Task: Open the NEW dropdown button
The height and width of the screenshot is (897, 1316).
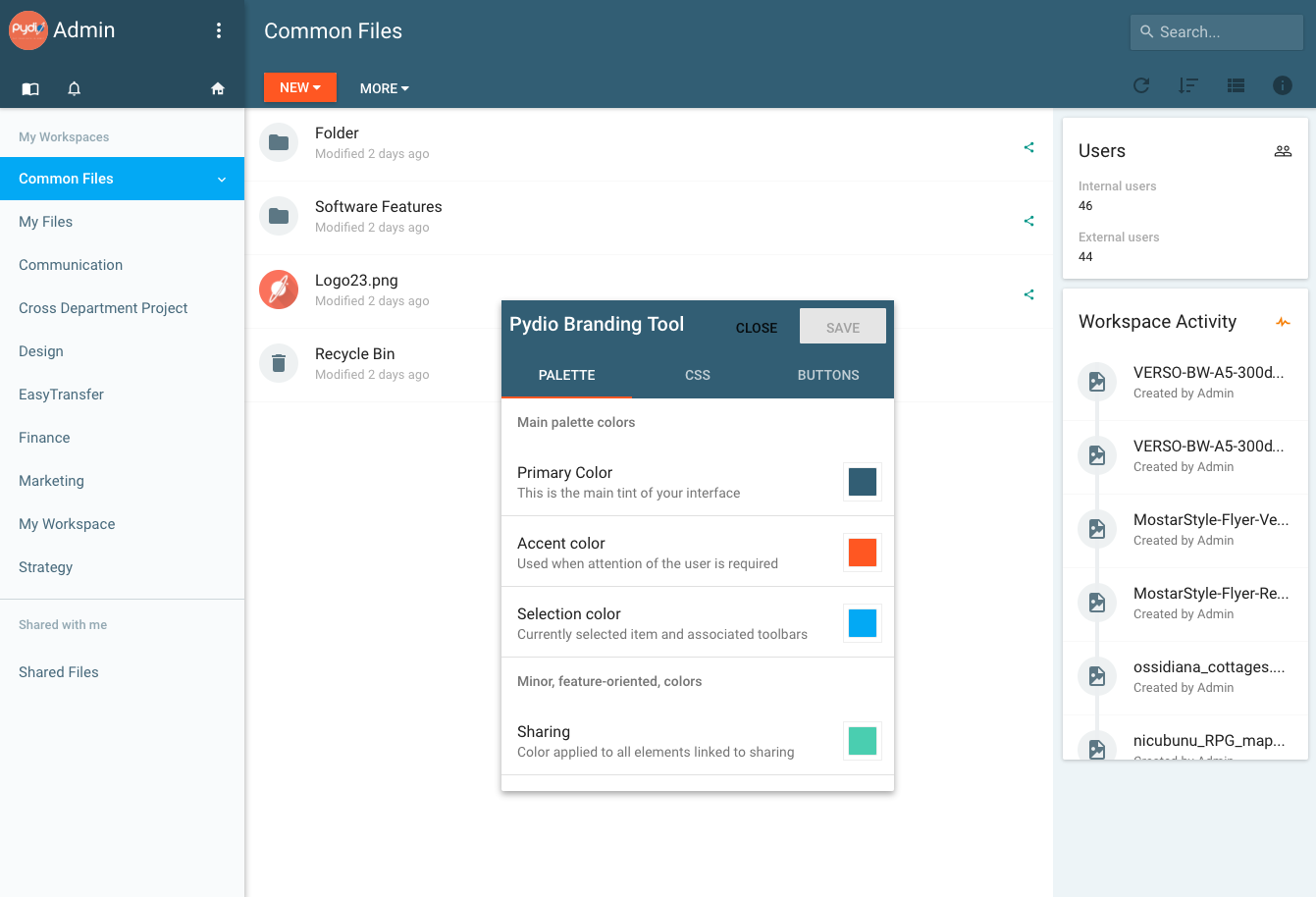Action: pyautogui.click(x=300, y=87)
